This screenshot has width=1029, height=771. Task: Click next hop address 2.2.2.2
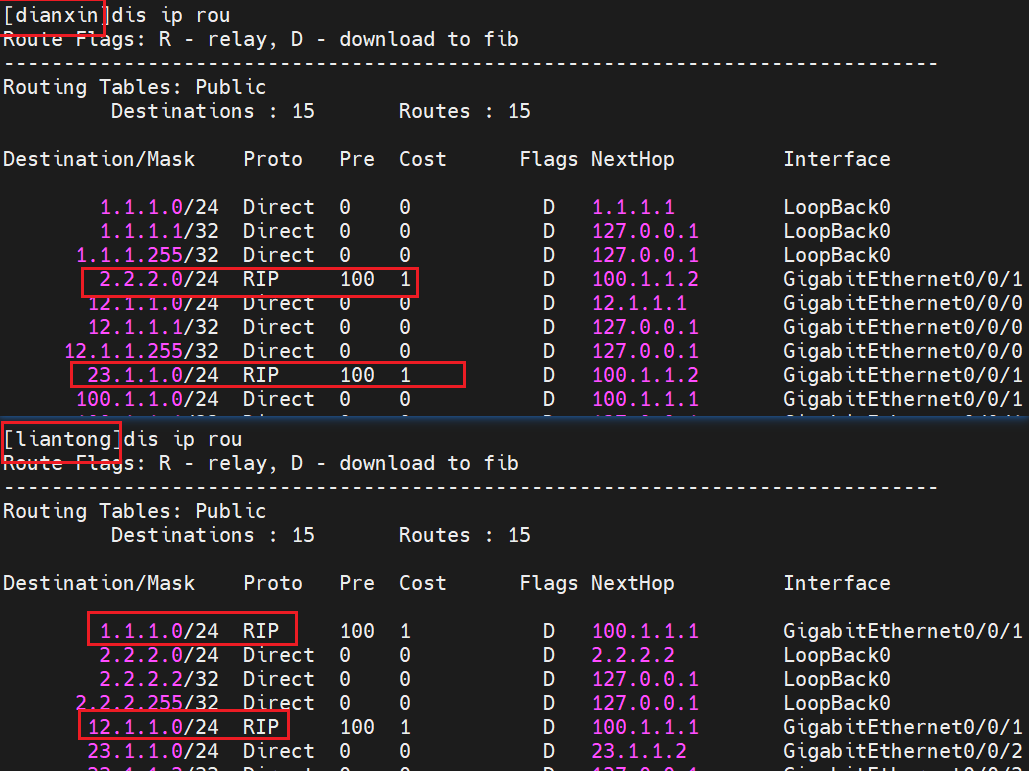click(x=633, y=655)
